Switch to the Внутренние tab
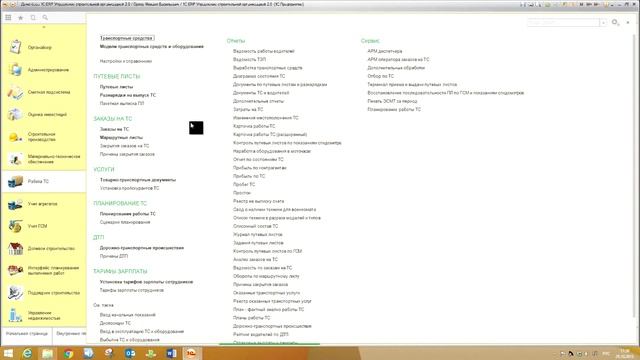This screenshot has width=640, height=360. 71,333
